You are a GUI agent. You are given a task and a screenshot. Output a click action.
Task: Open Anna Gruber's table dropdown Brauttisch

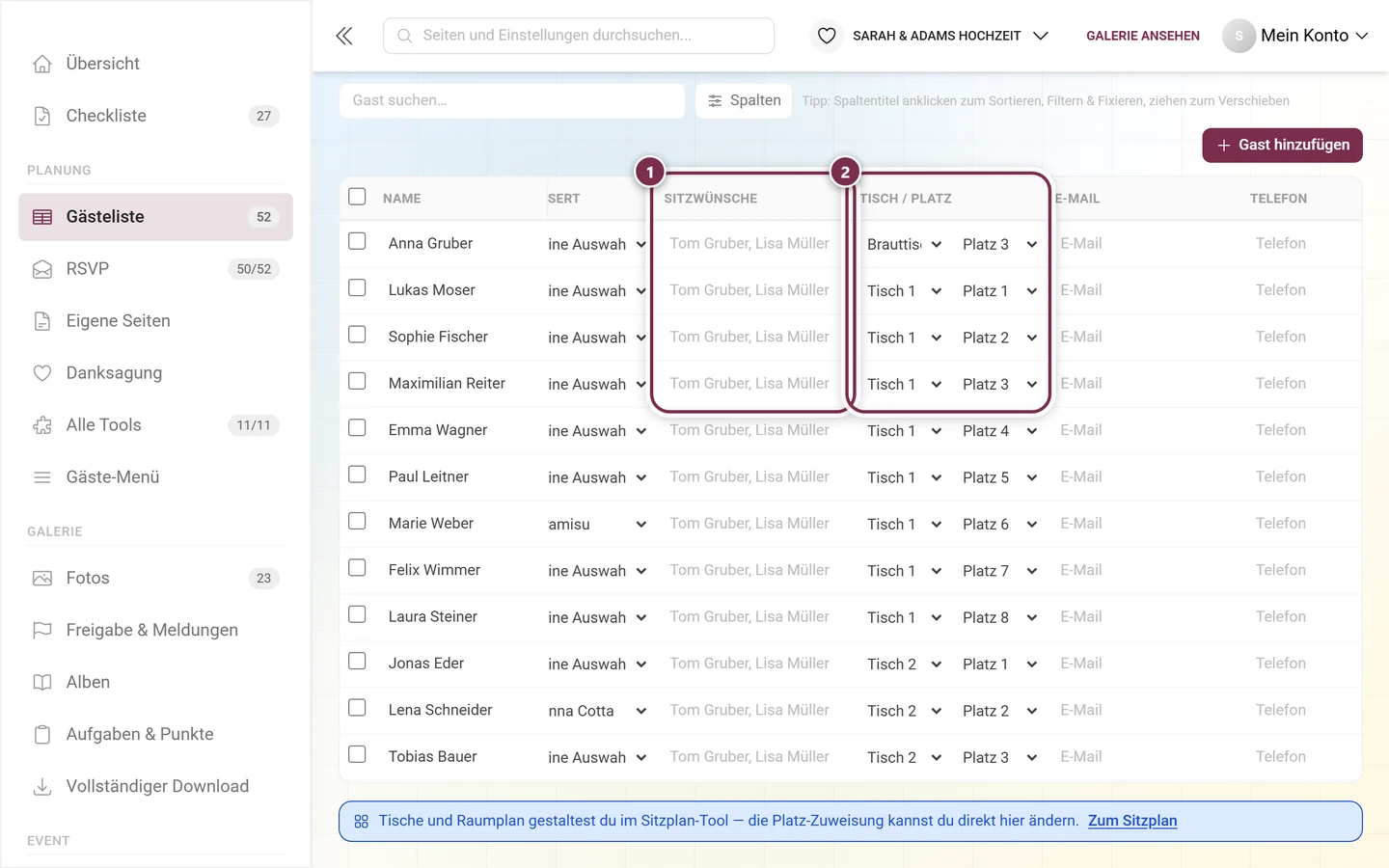click(904, 244)
